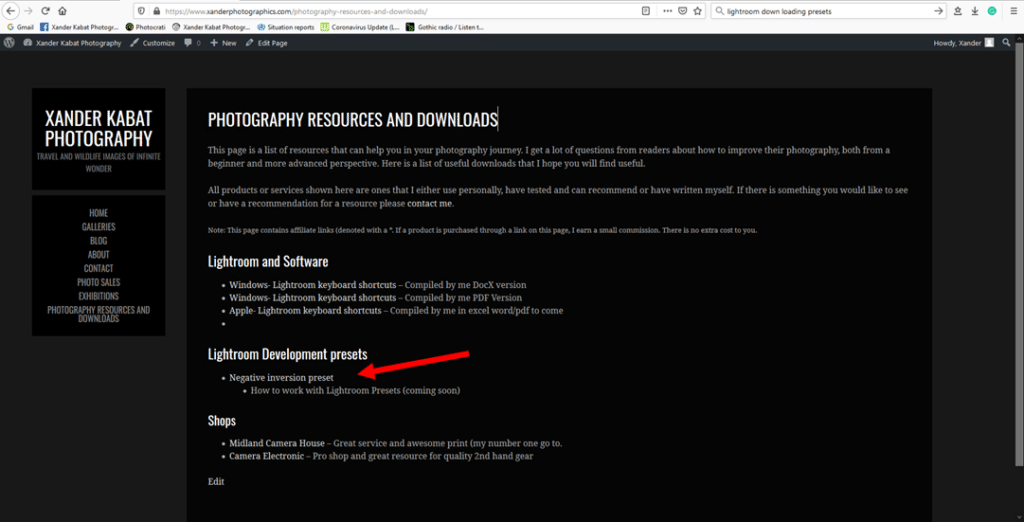The width and height of the screenshot is (1024, 522).
Task: Open Windows- Lightroom keyboard shortcuts PDF link
Action: tap(312, 298)
